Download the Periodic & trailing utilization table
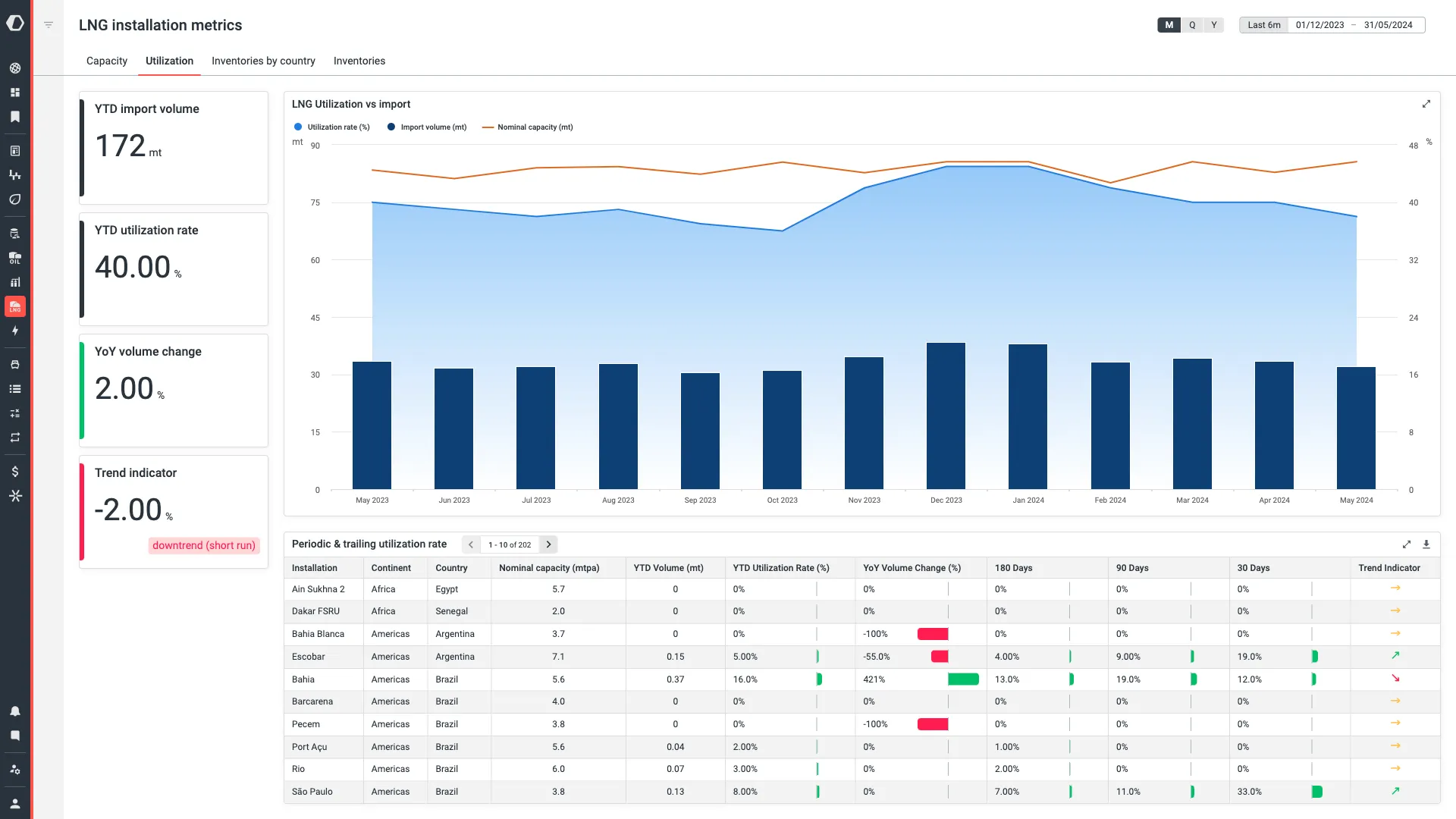 click(1426, 544)
